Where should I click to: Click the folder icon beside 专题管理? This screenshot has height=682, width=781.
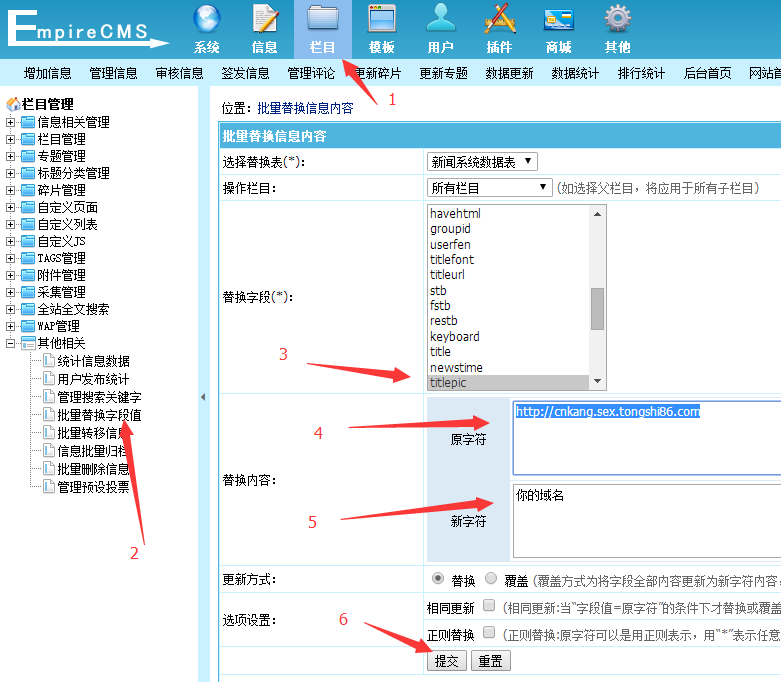[x=28, y=156]
